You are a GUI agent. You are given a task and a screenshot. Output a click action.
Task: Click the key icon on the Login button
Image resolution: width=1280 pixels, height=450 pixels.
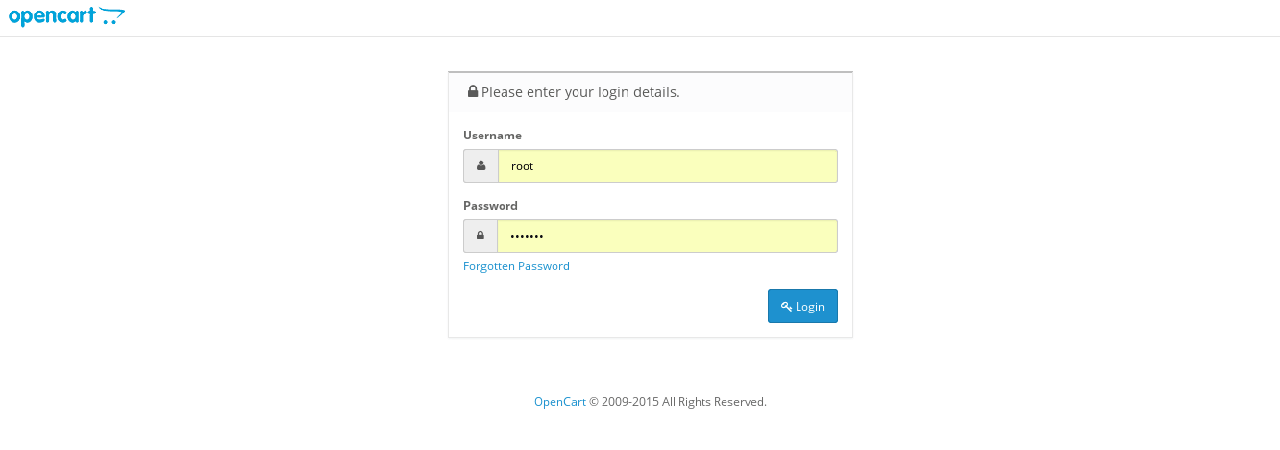[x=786, y=307]
